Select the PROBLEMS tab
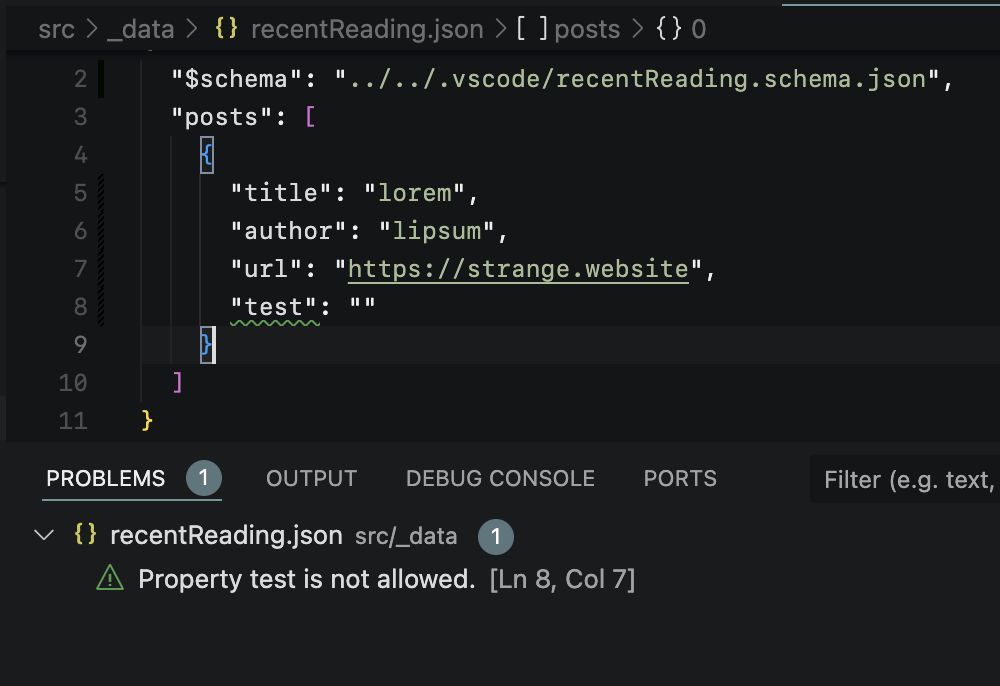The height and width of the screenshot is (686, 1000). pyautogui.click(x=104, y=478)
